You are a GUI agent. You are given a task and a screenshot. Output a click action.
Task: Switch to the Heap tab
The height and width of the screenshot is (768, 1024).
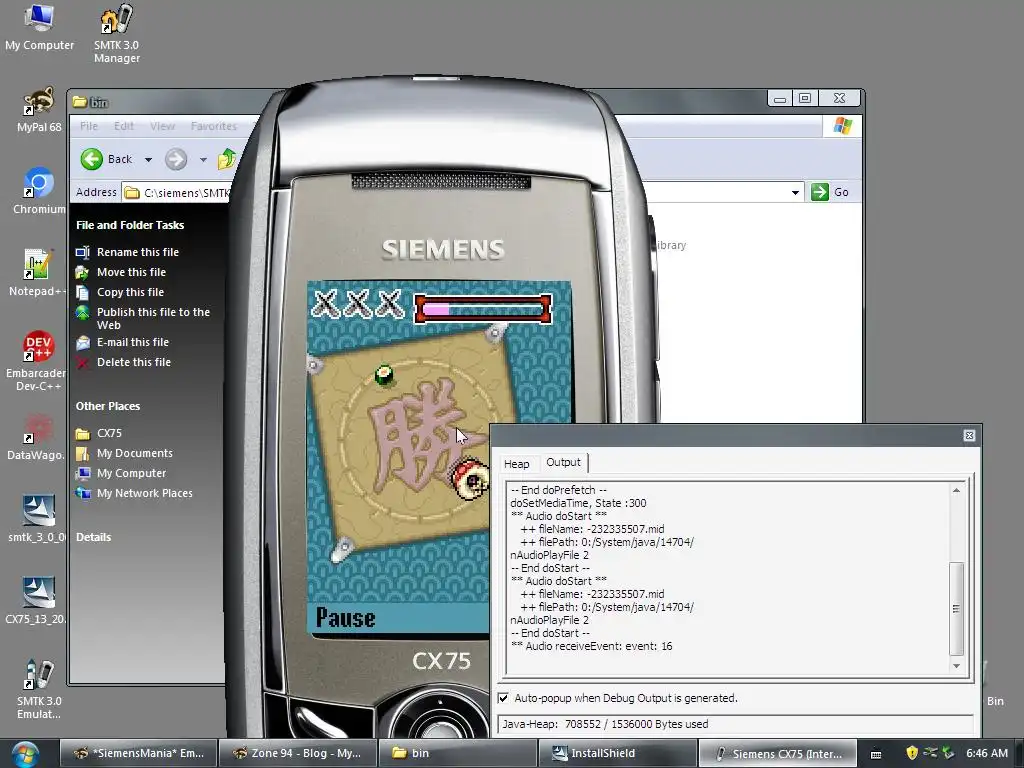tap(517, 464)
